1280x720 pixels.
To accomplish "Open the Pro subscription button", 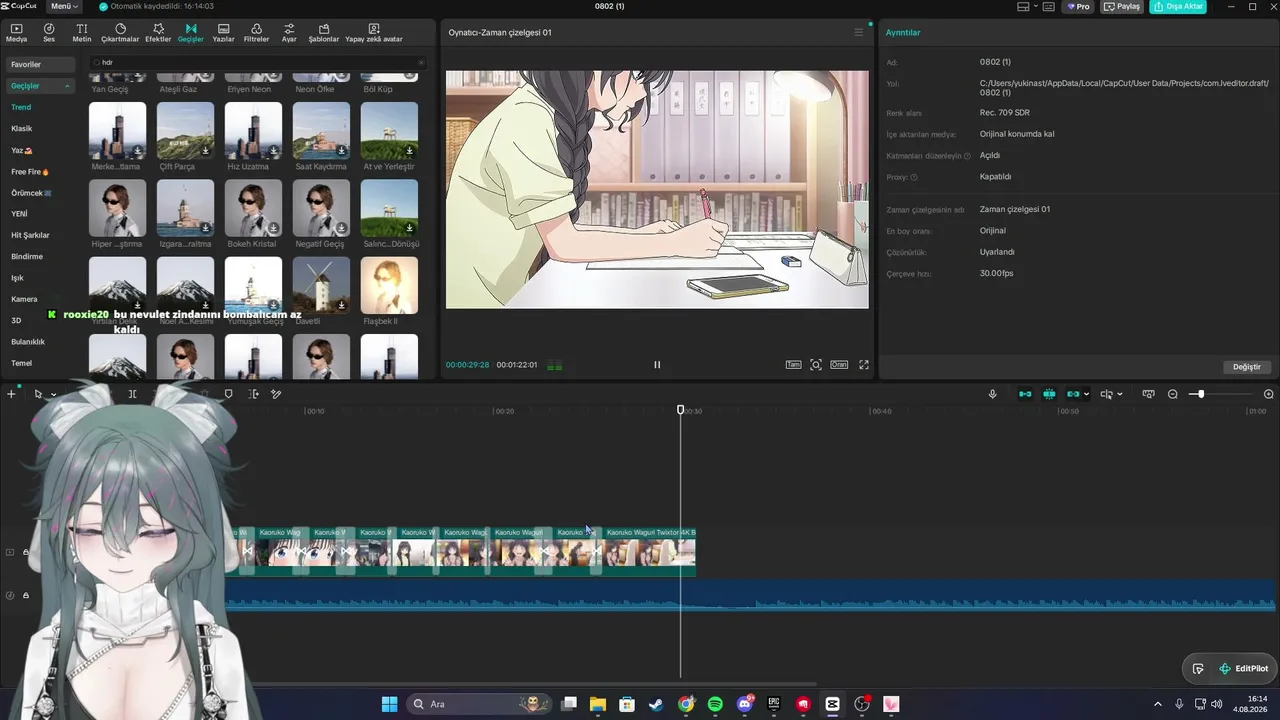I will (x=1078, y=6).
